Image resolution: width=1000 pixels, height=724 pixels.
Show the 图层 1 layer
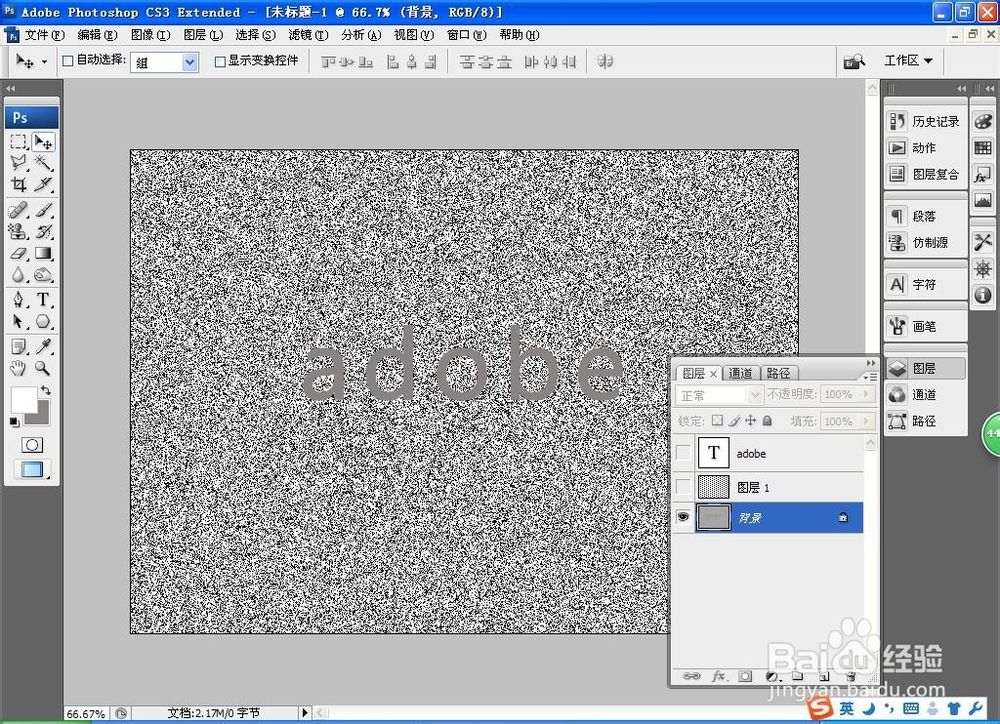point(683,487)
